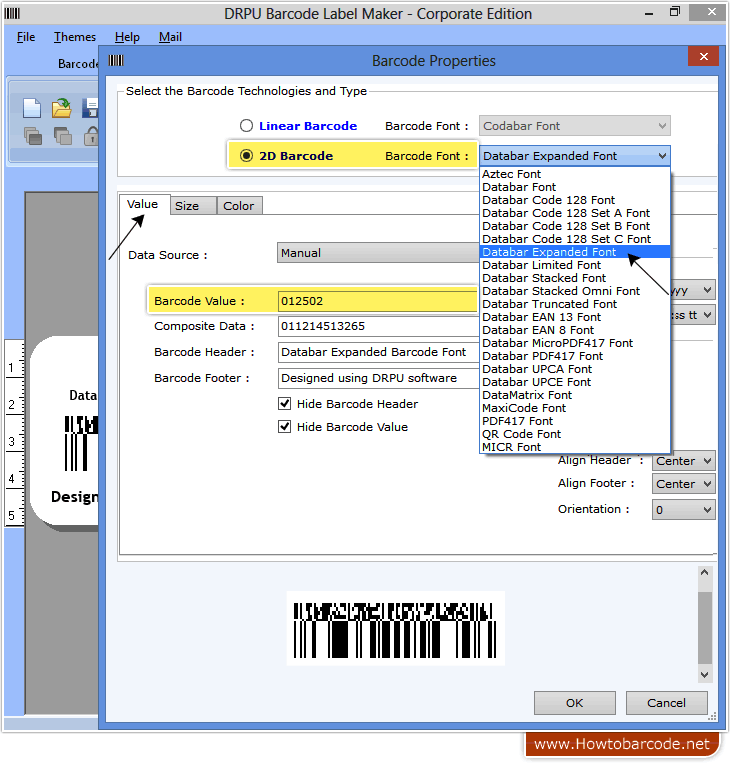
Task: Open the Themes menu
Action: point(75,37)
